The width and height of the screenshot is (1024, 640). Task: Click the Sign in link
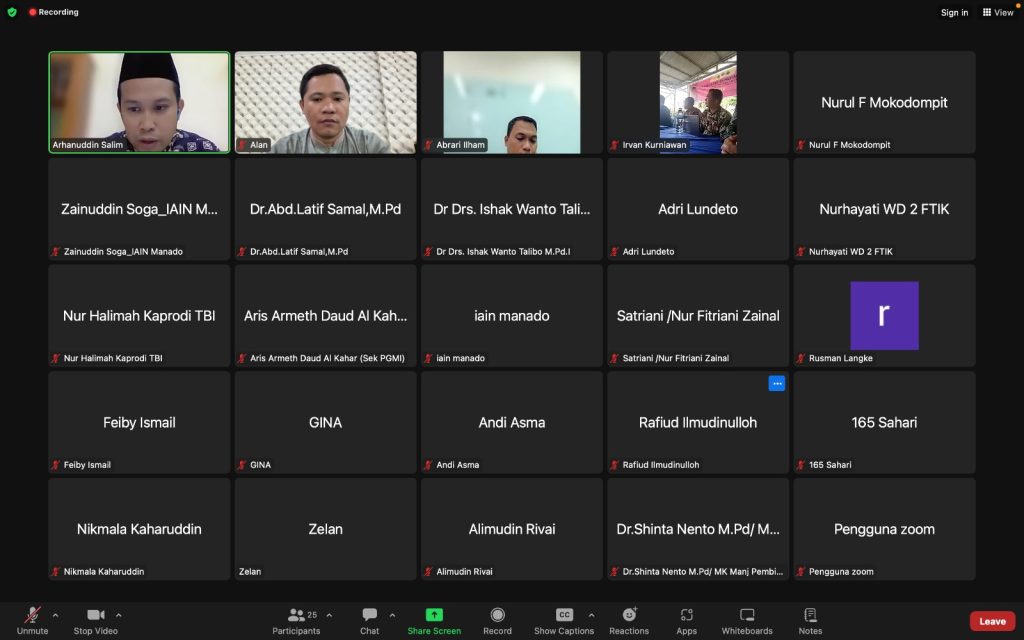(x=954, y=13)
